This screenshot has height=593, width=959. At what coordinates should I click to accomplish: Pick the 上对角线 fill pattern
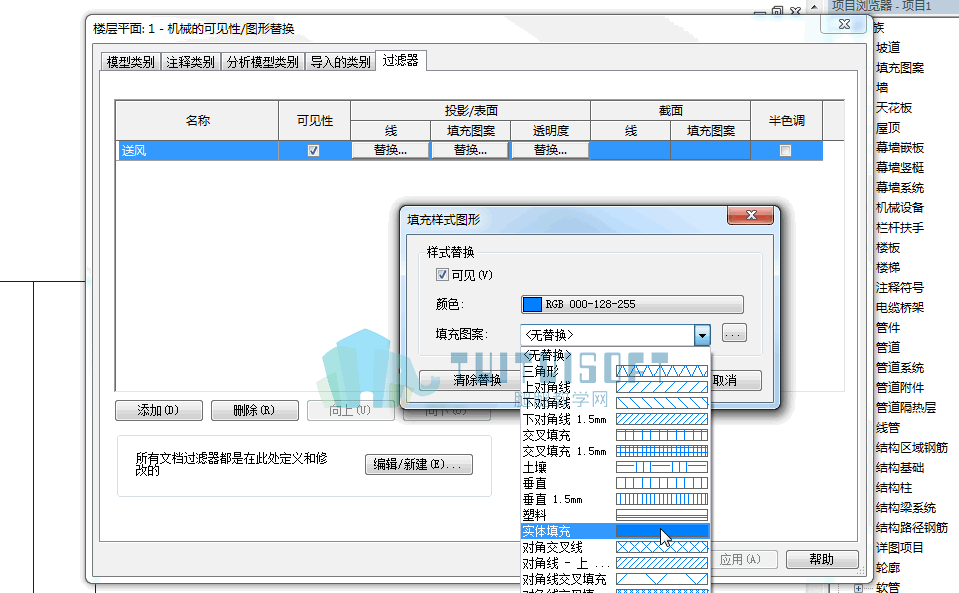pyautogui.click(x=615, y=387)
